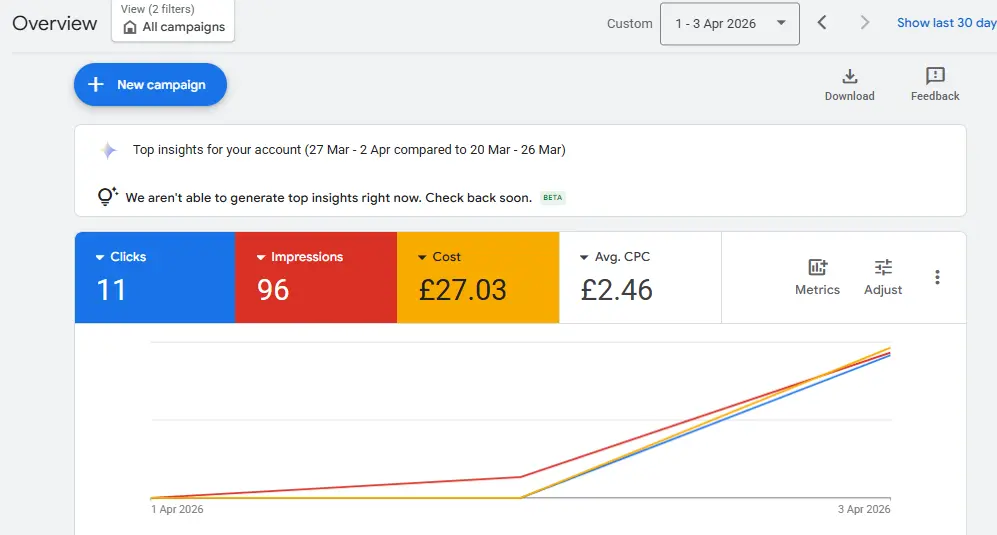
Task: Click the lightbulb insights icon
Action: pos(107,196)
